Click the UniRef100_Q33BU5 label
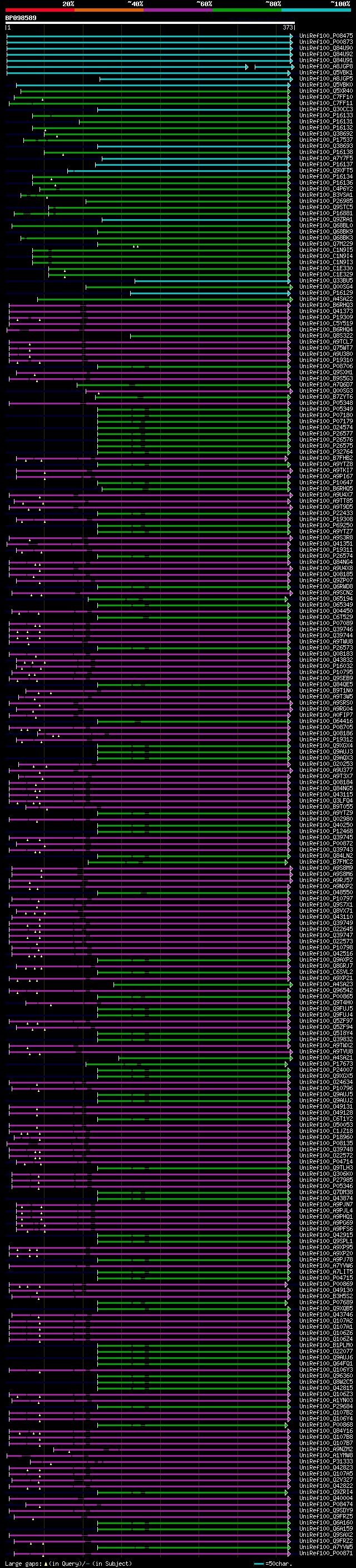This screenshot has height=1568, width=356. (326, 280)
